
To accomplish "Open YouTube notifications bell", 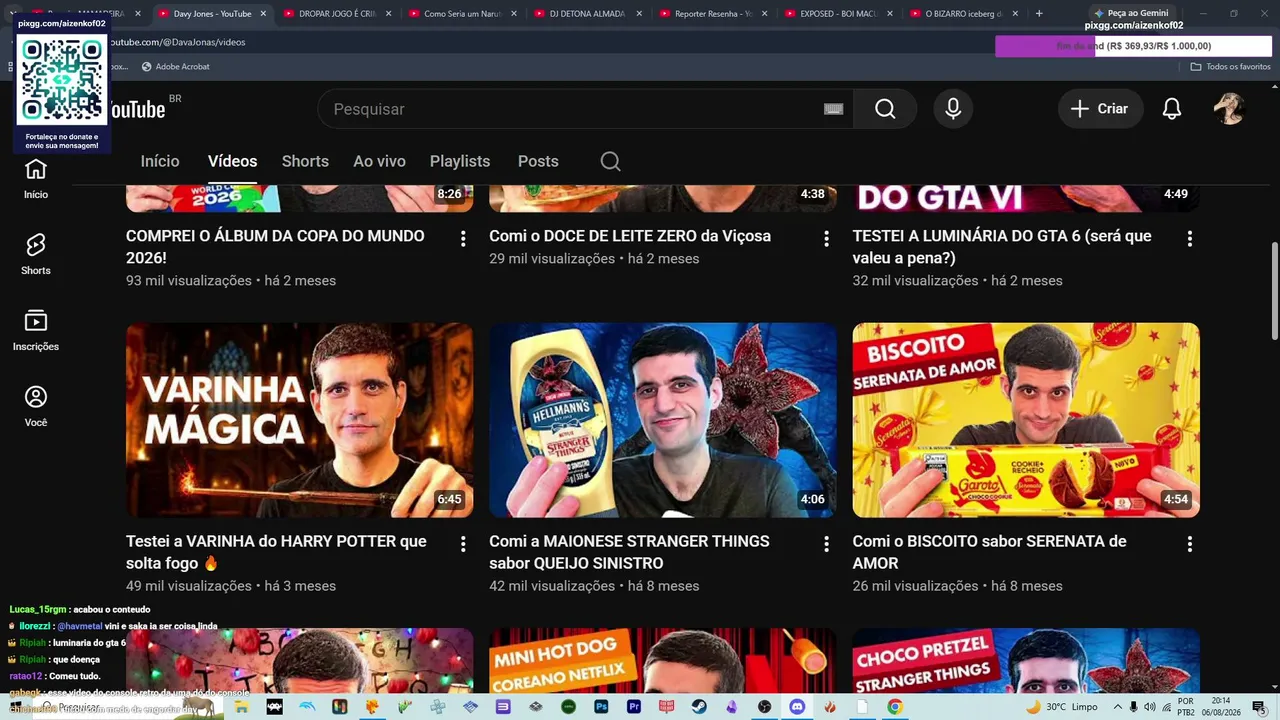I will (x=1172, y=109).
